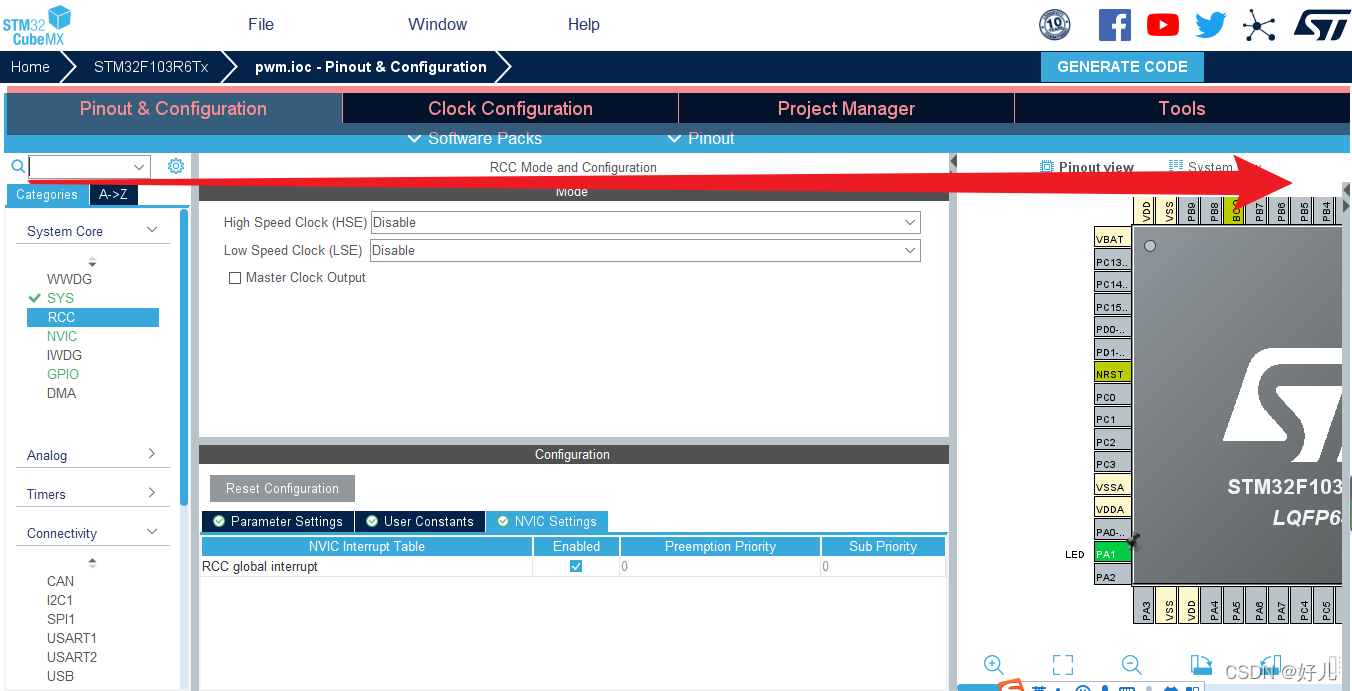Open the File menu
This screenshot has width=1352, height=691.
(x=261, y=24)
